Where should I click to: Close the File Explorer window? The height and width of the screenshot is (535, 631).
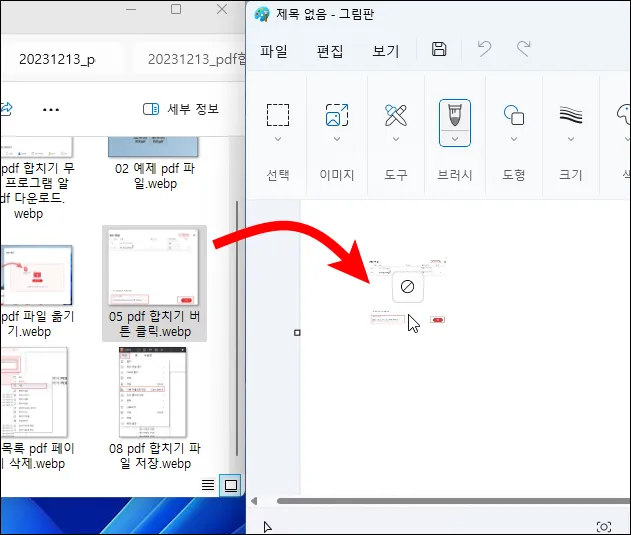coord(222,9)
